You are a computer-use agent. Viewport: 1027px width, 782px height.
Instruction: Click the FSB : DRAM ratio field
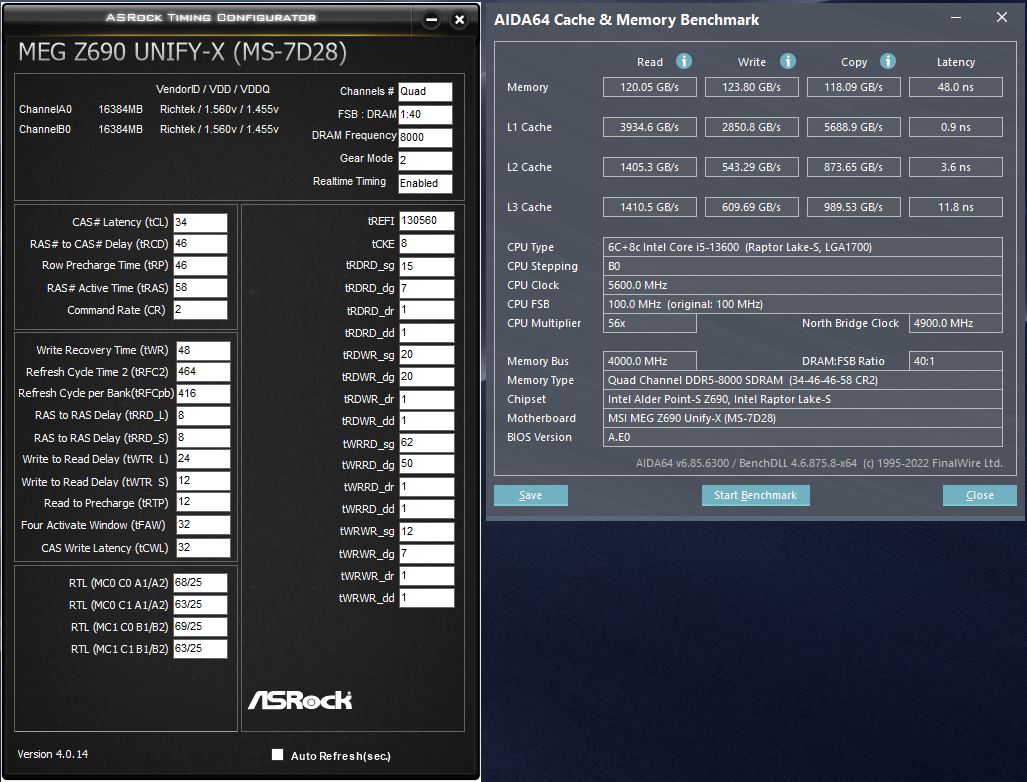click(425, 115)
